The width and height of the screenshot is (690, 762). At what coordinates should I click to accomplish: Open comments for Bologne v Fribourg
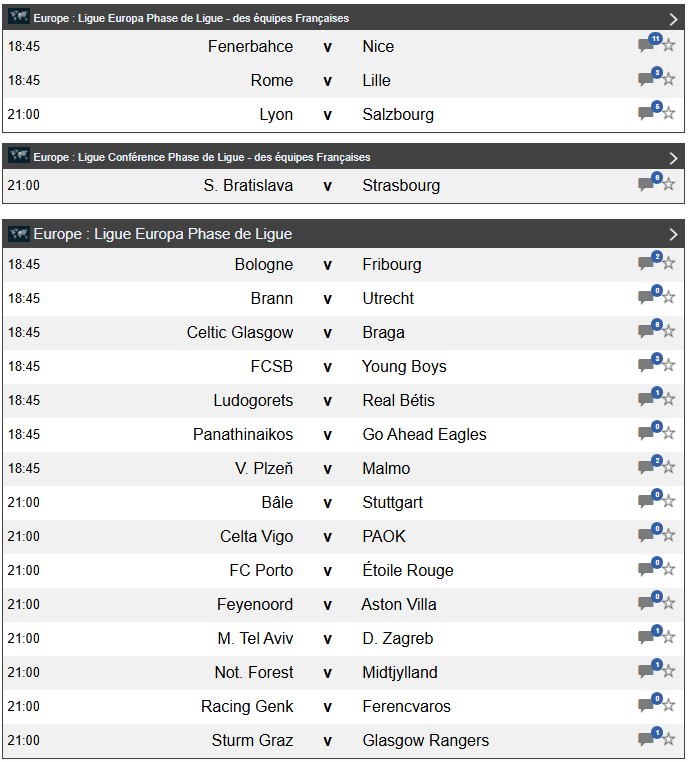click(x=647, y=264)
